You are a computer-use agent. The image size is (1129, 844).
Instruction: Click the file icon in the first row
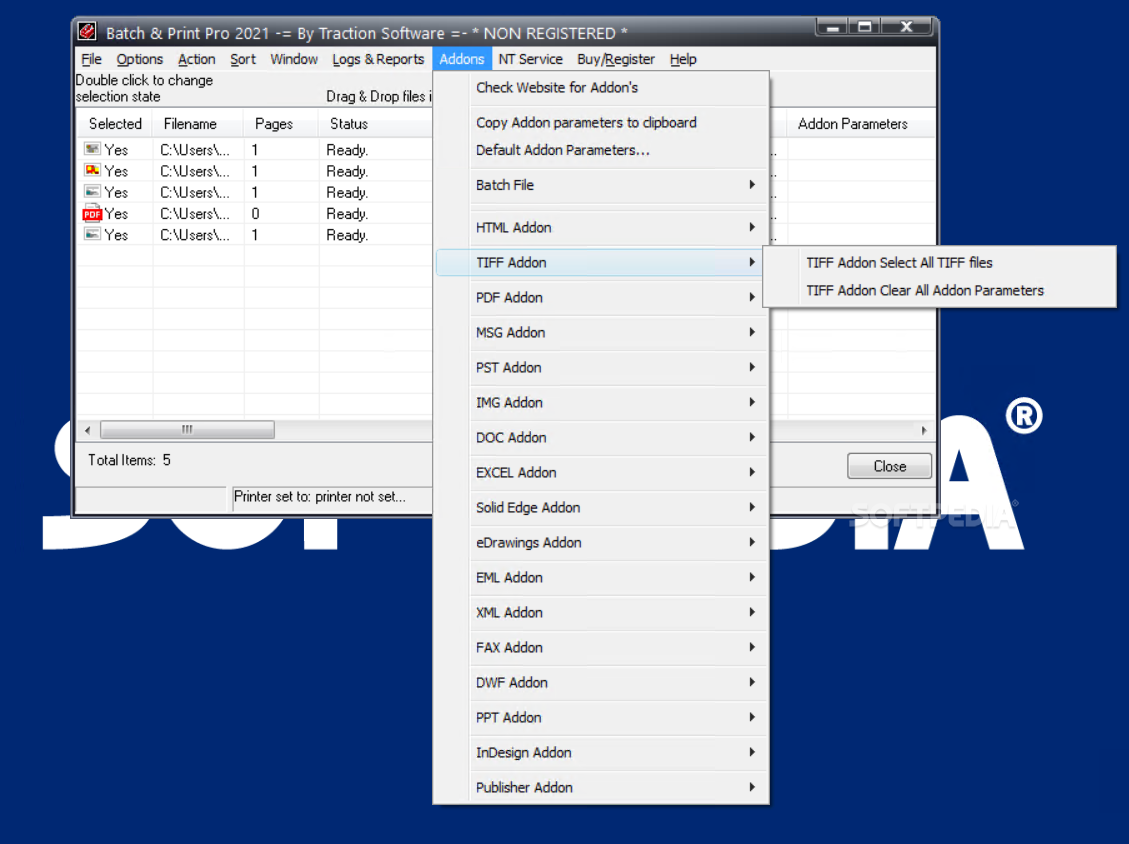click(92, 149)
